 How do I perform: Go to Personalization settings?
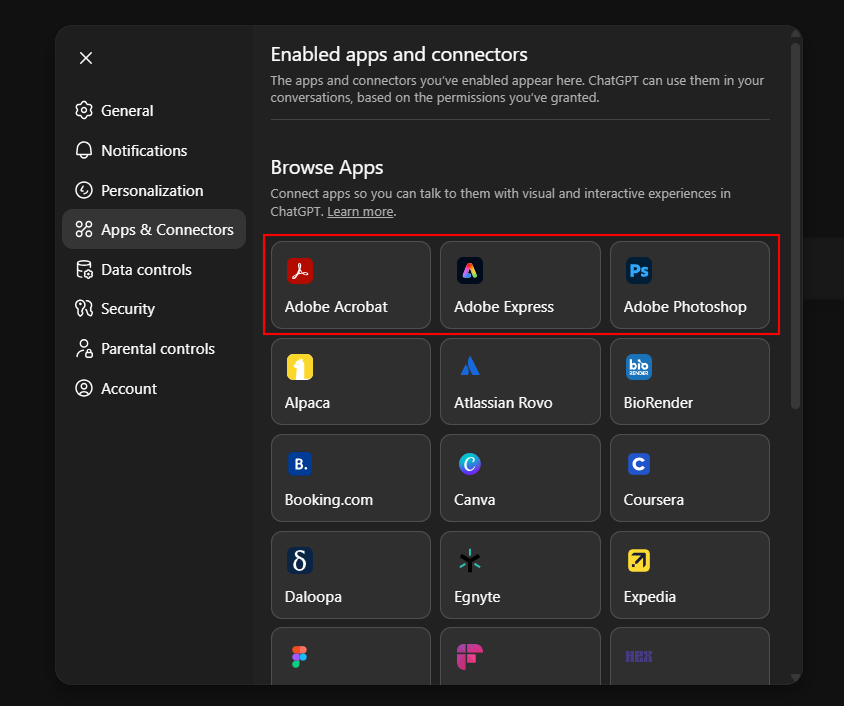coord(151,191)
